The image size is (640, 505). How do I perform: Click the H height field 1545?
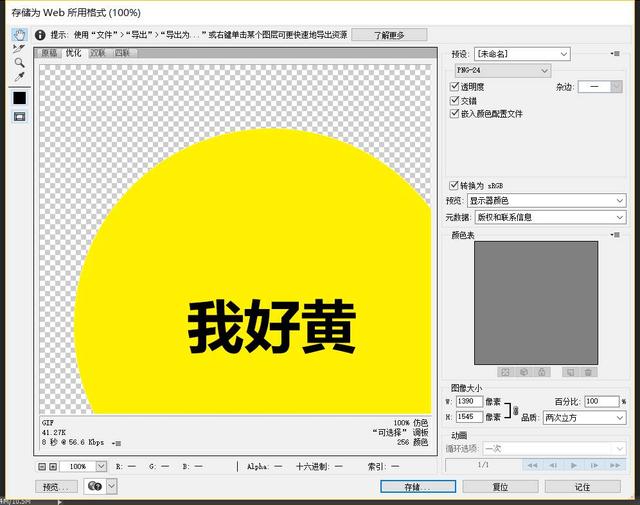[x=469, y=417]
